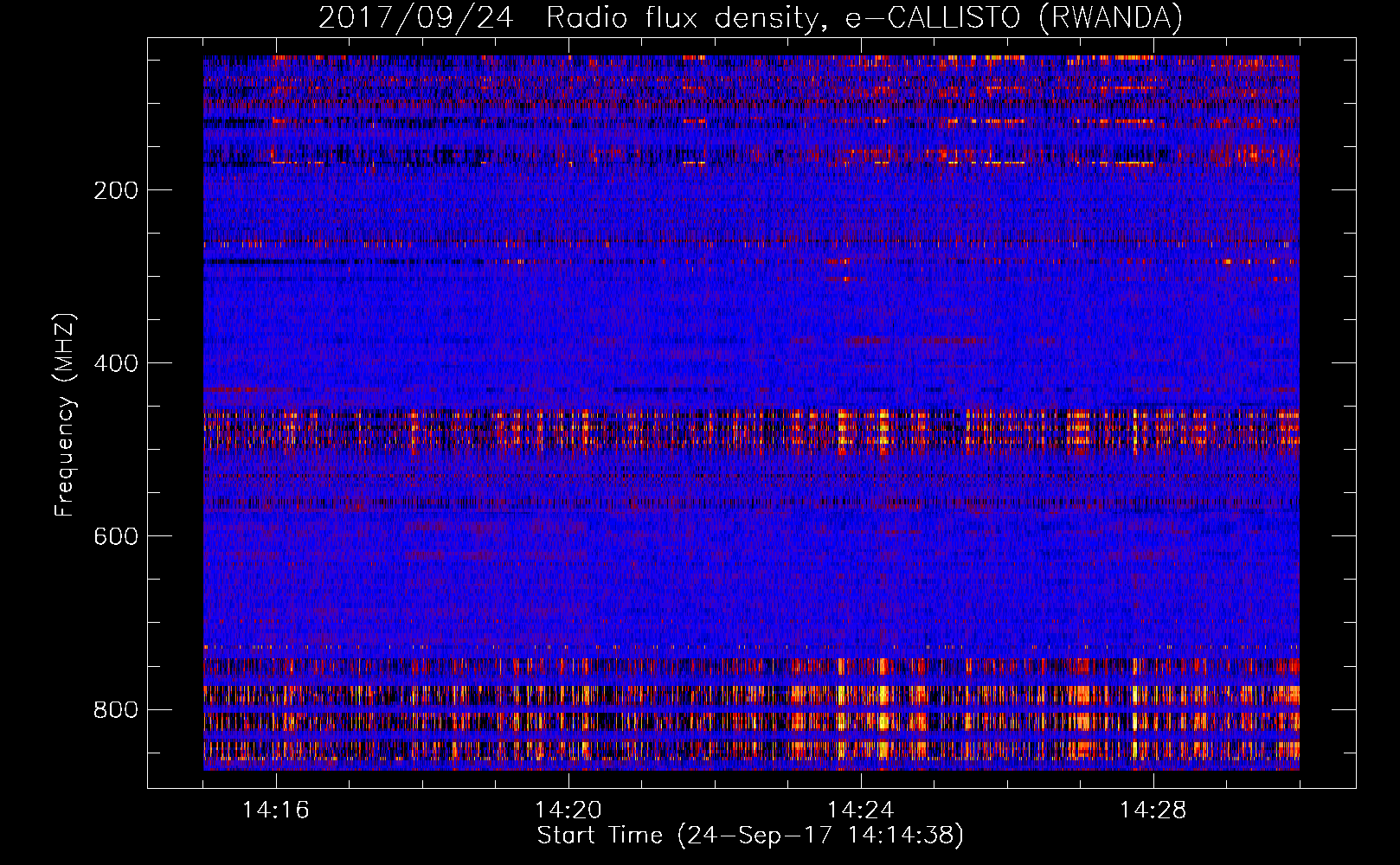This screenshot has width=1400, height=865.
Task: Click the plot title "2017/09/24 Radio flux density, e-CALLISTO (RWANDA)"
Action: click(750, 17)
